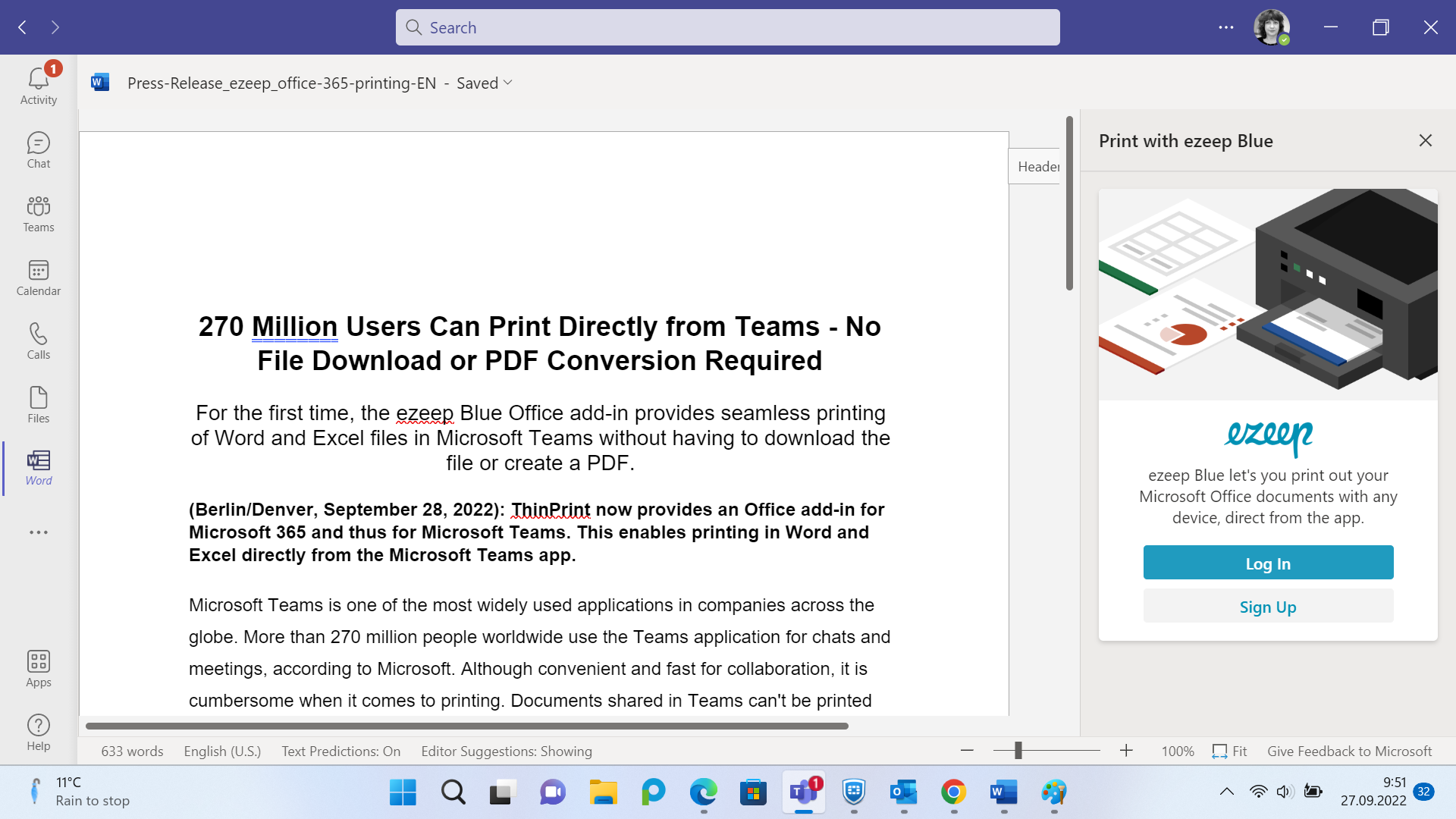Select the Word app in sidebar
Image resolution: width=1456 pixels, height=819 pixels.
(38, 468)
